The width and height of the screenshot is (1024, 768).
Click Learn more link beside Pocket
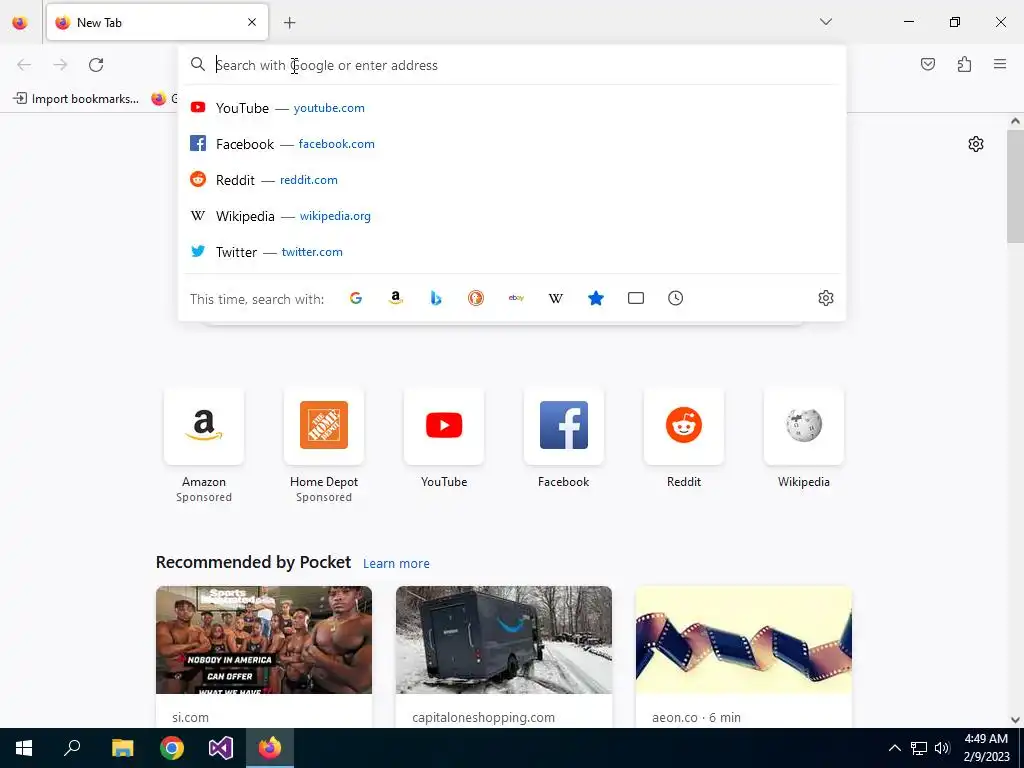point(396,564)
